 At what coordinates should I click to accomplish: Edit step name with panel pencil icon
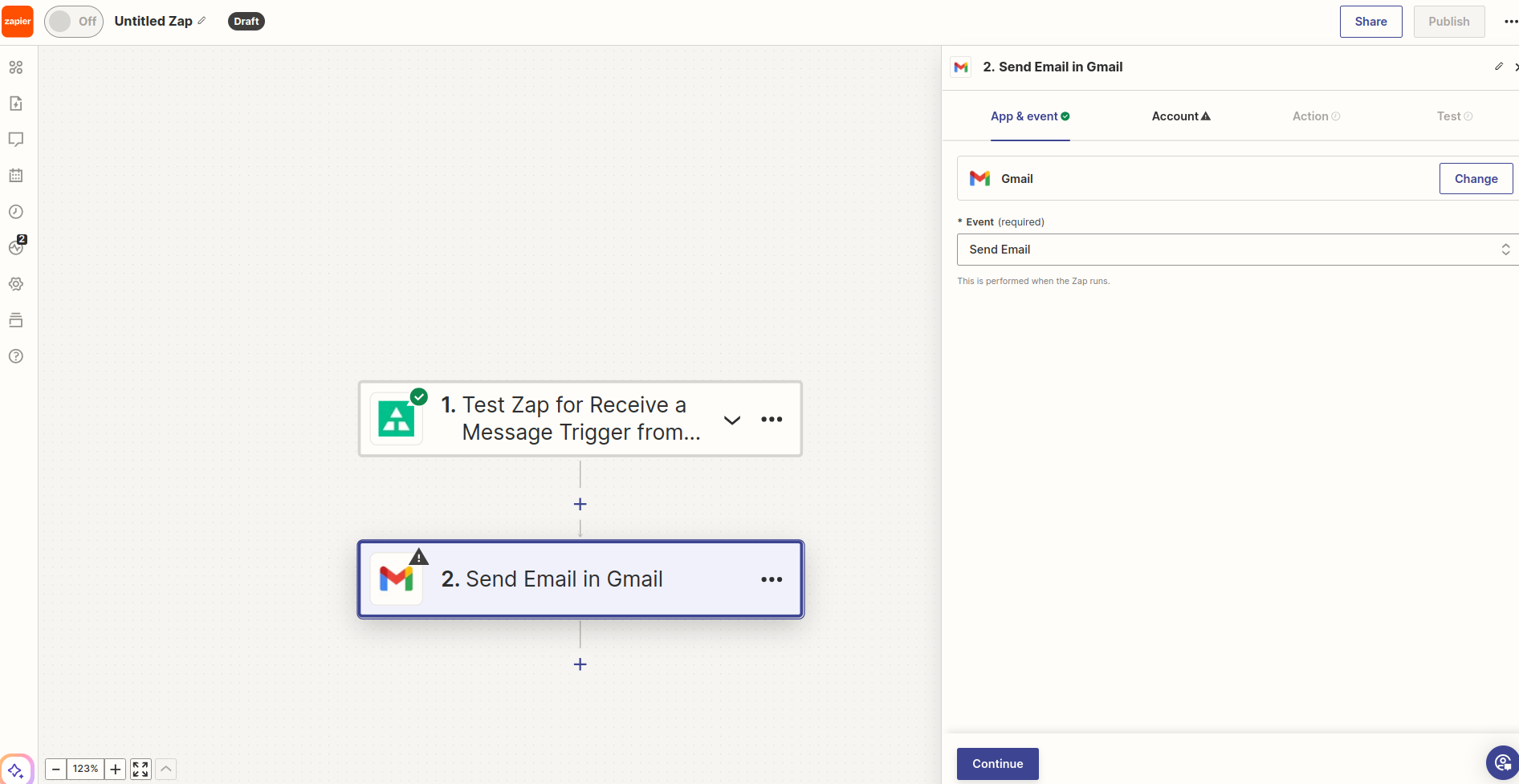point(1499,67)
